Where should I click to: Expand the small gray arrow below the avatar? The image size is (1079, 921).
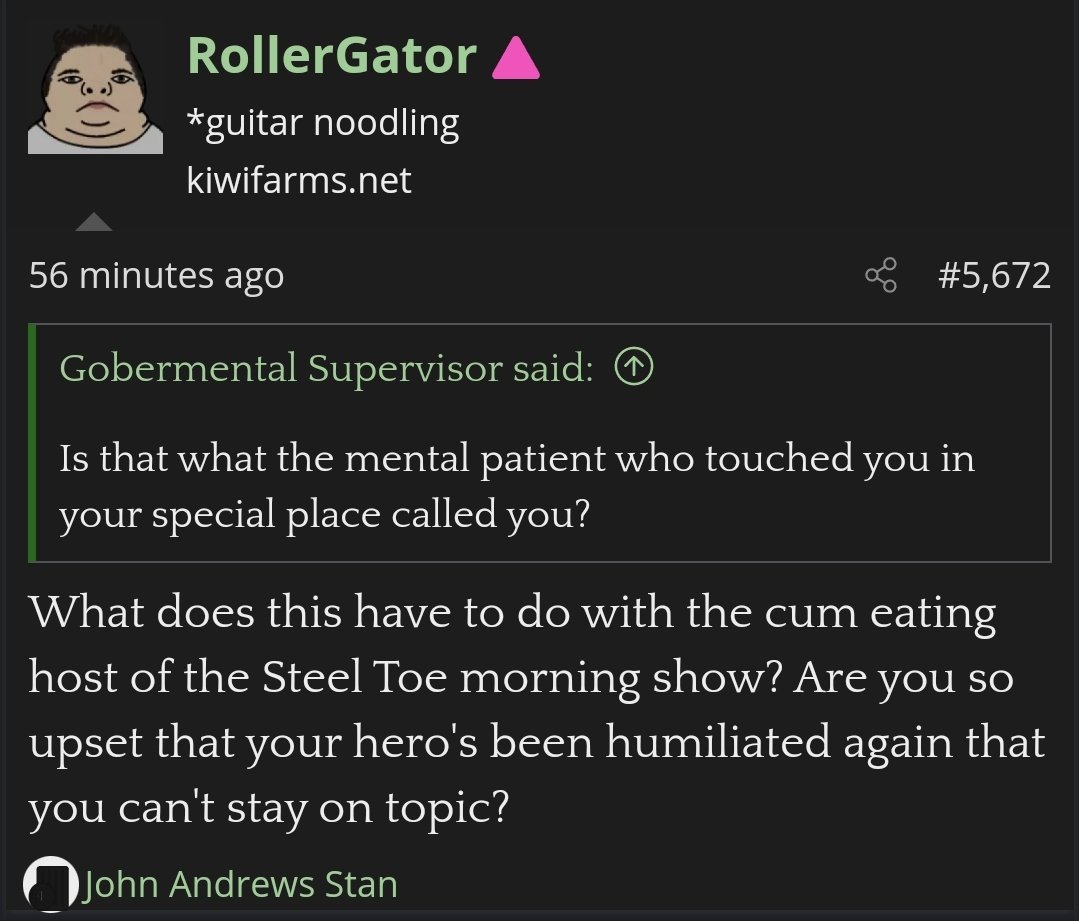[x=94, y=222]
